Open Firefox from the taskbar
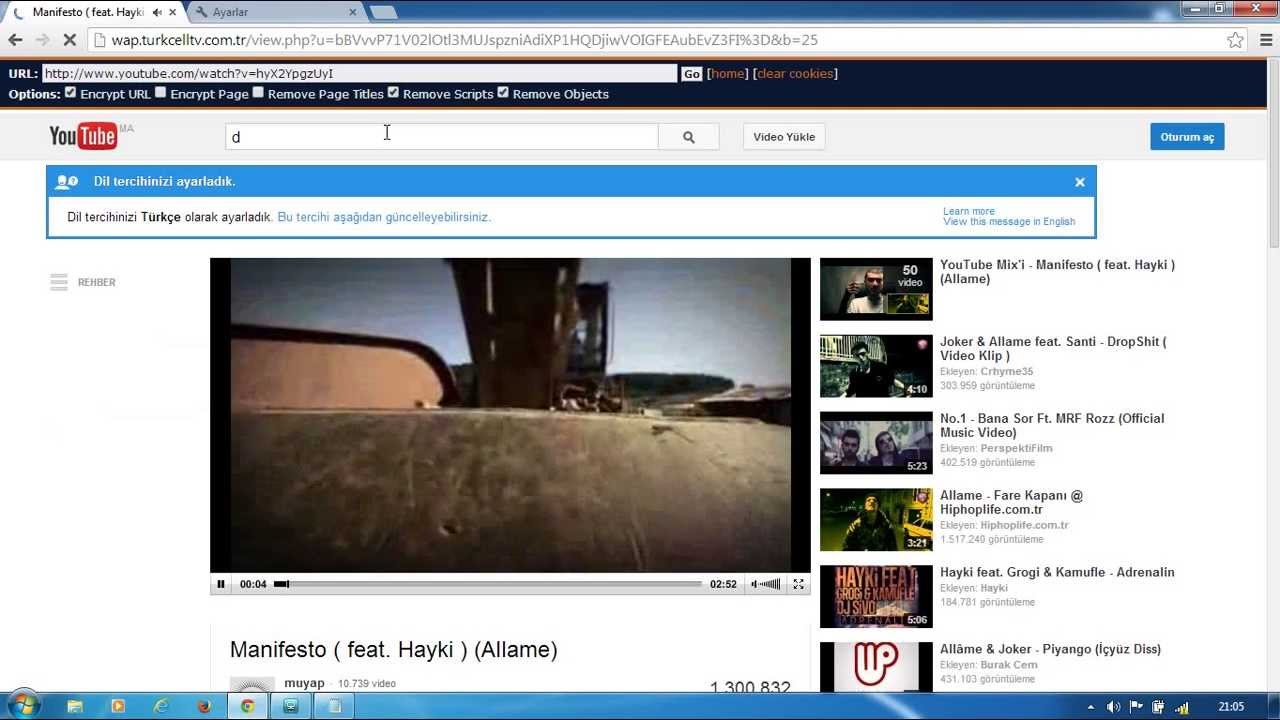Screen dimensions: 1280x720 pos(204,706)
